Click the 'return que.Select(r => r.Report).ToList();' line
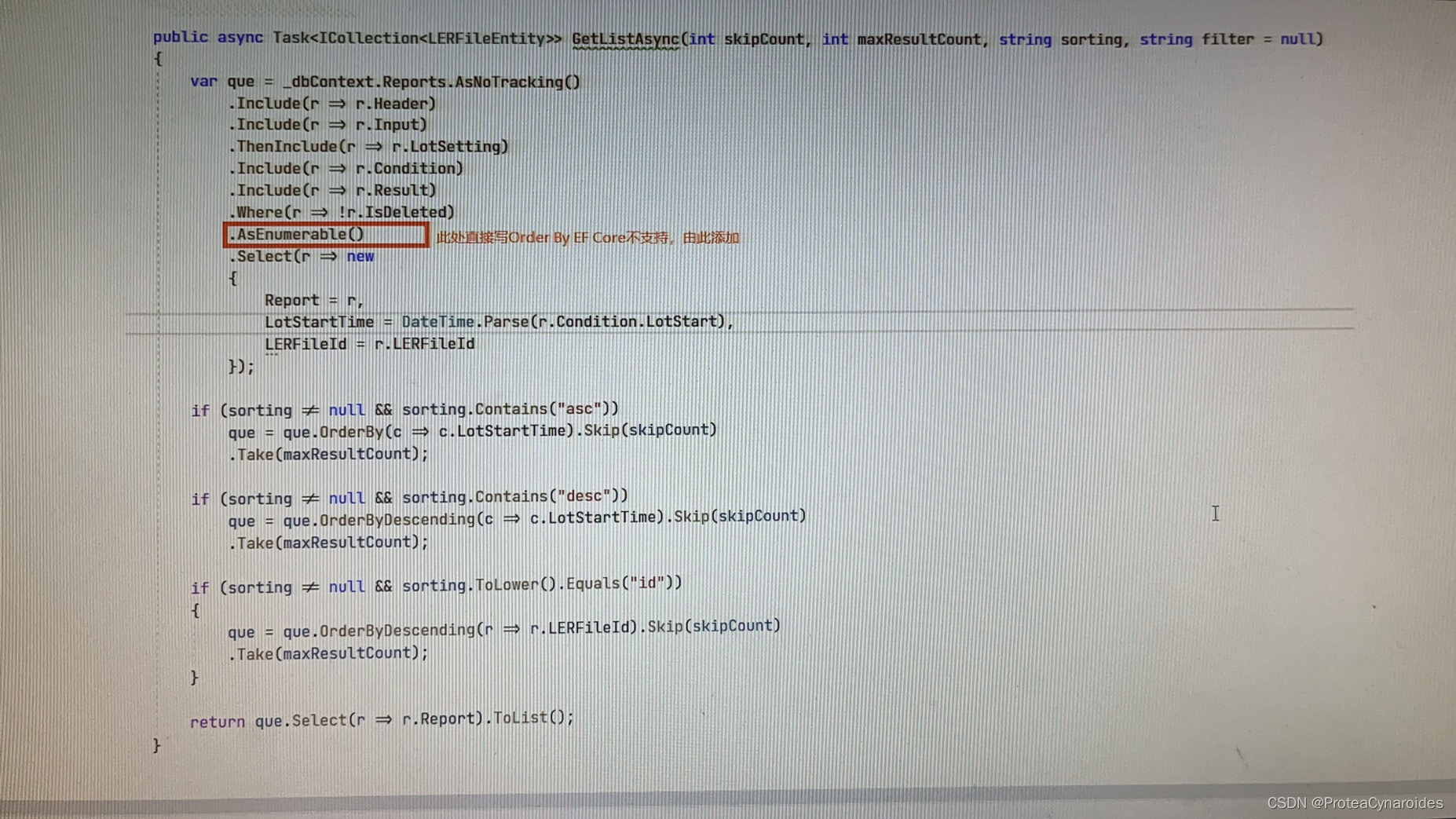Screen dimensions: 1456x819 (x=382, y=718)
